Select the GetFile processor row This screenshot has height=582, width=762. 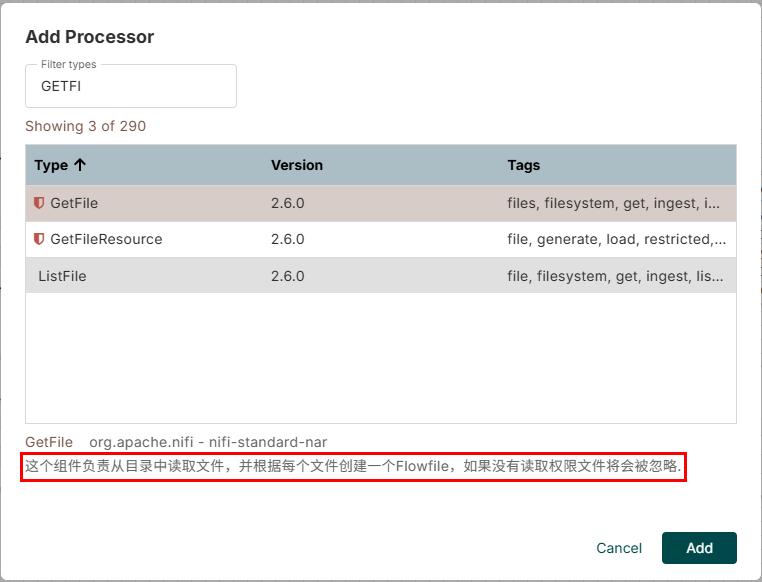[x=381, y=203]
